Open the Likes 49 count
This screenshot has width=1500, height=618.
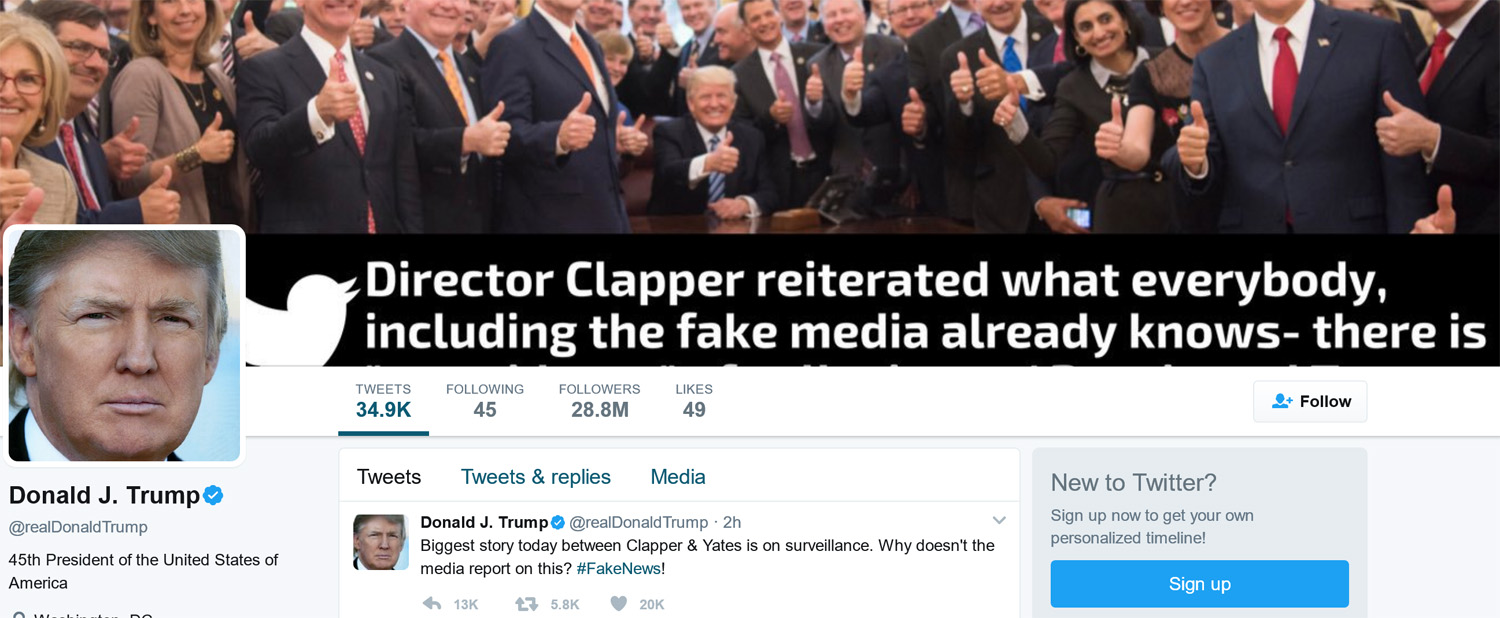click(694, 401)
